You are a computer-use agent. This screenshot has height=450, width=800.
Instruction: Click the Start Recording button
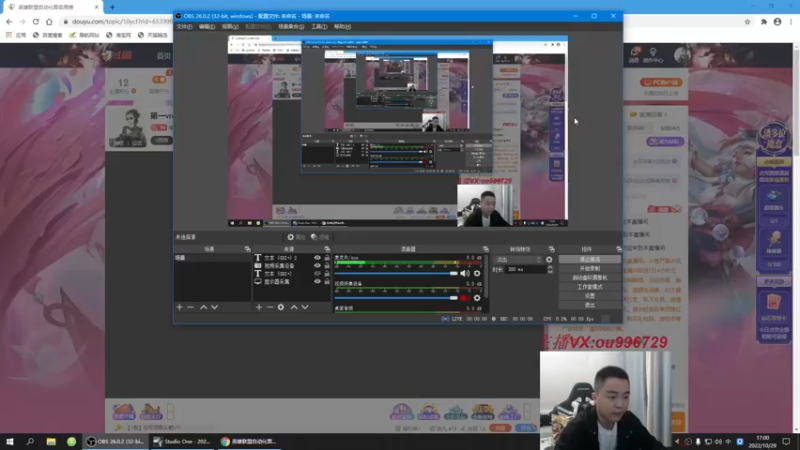tap(589, 268)
